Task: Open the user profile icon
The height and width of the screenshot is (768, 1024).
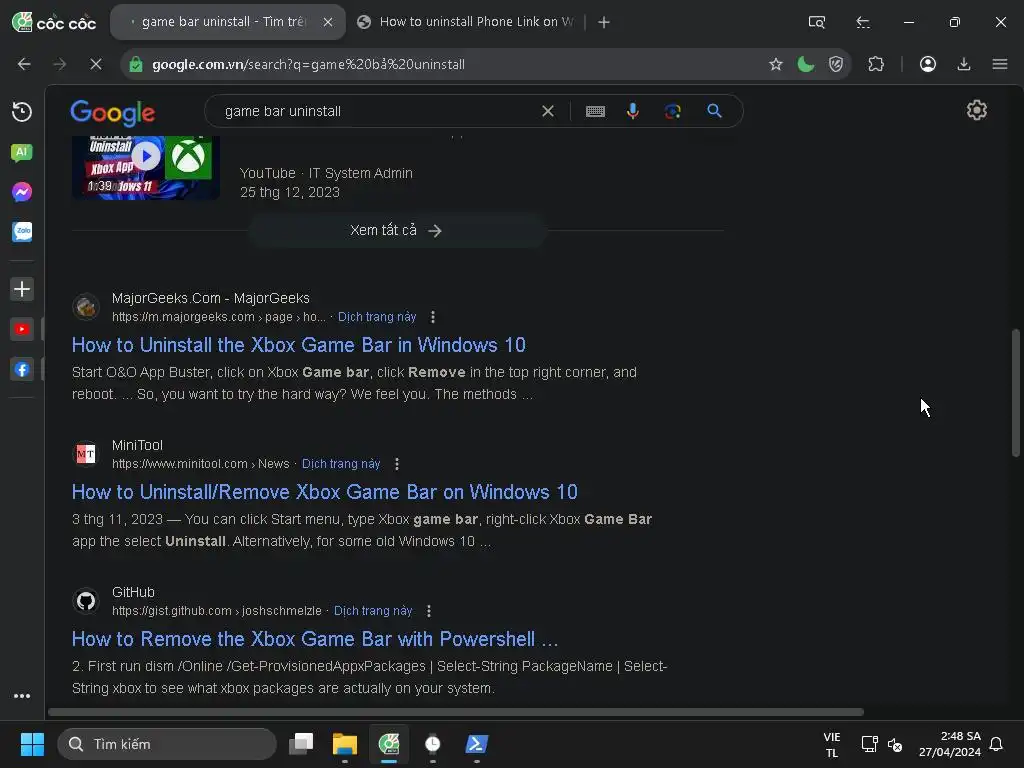Action: tap(927, 64)
